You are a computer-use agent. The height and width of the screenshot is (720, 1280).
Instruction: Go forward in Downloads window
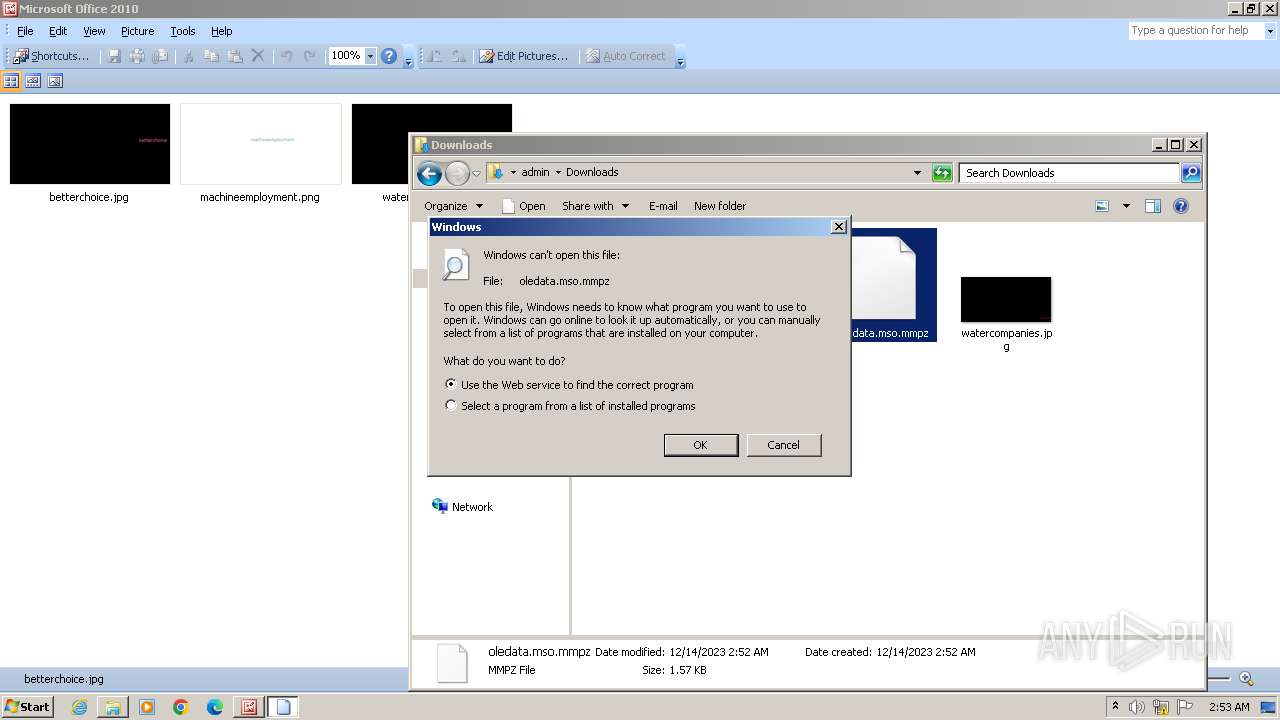coord(457,173)
